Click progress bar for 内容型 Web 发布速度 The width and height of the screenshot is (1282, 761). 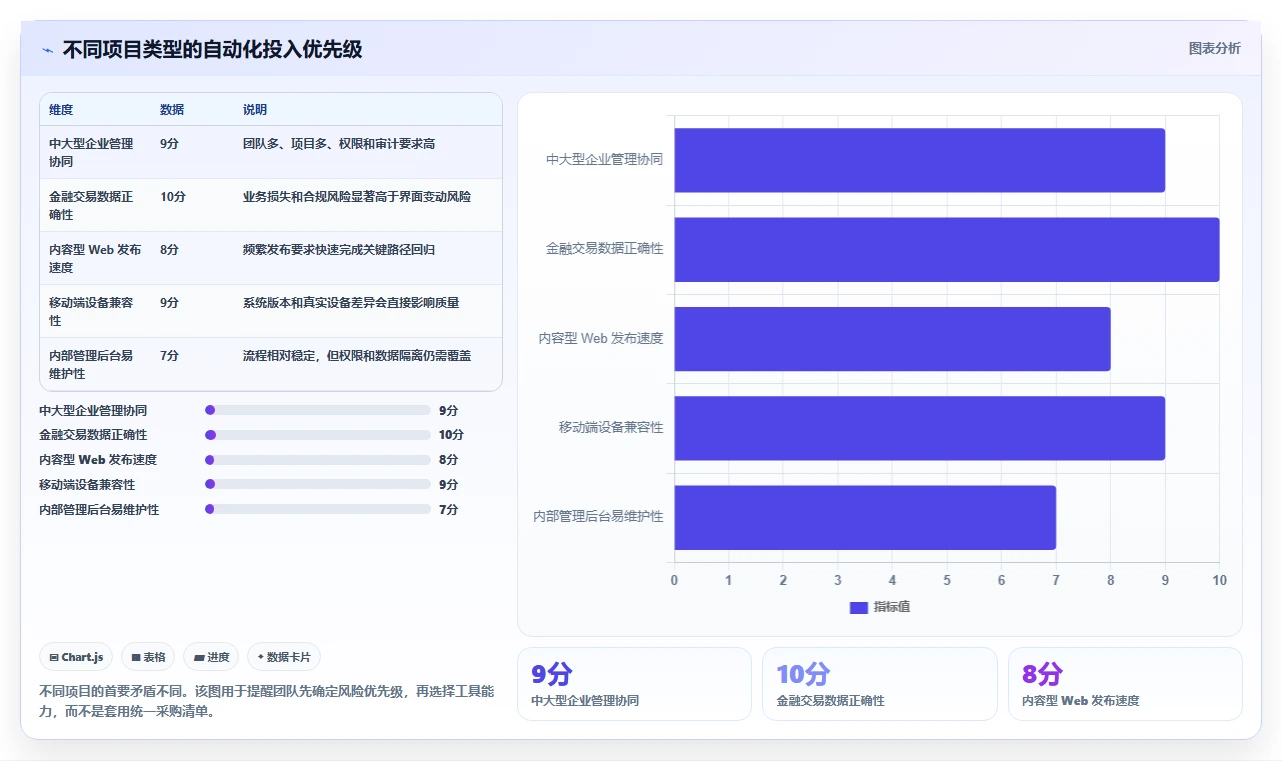pyautogui.click(x=317, y=460)
